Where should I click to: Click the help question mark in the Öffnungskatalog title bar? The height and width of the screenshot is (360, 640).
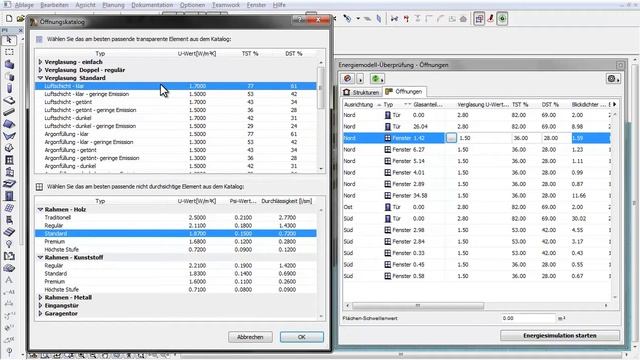pos(300,20)
